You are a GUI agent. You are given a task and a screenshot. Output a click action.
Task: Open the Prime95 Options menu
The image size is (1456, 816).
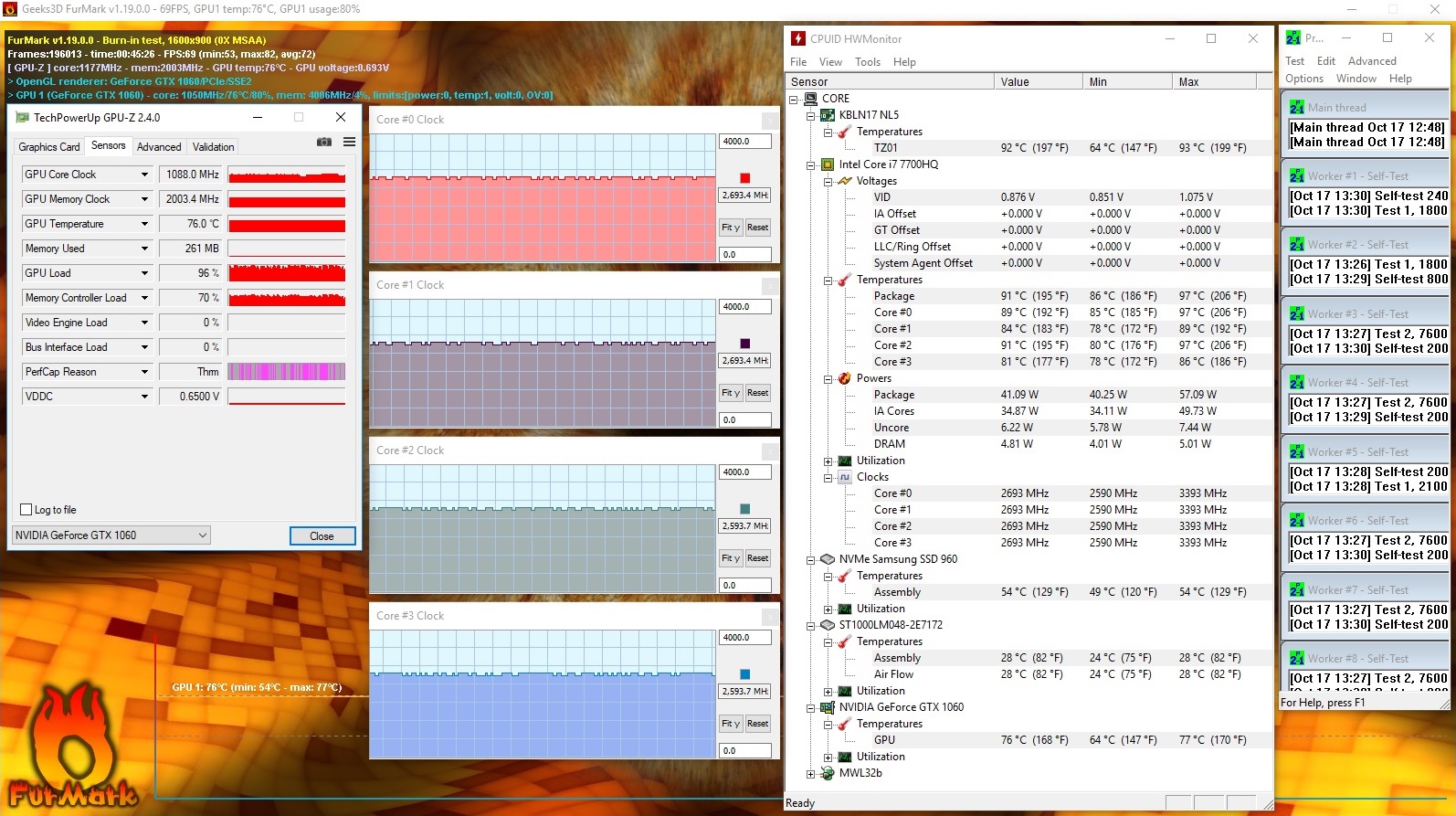1304,79
